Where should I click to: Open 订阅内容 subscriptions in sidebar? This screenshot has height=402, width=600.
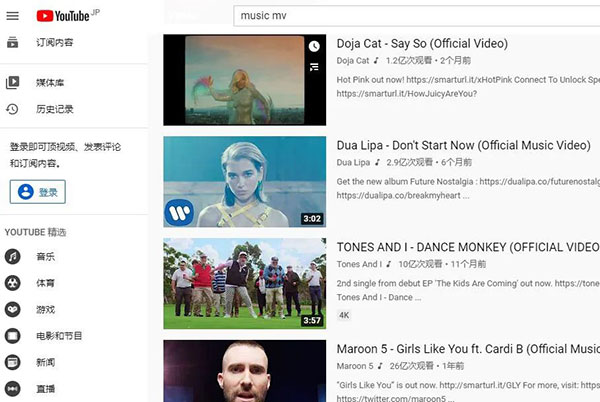tap(54, 42)
